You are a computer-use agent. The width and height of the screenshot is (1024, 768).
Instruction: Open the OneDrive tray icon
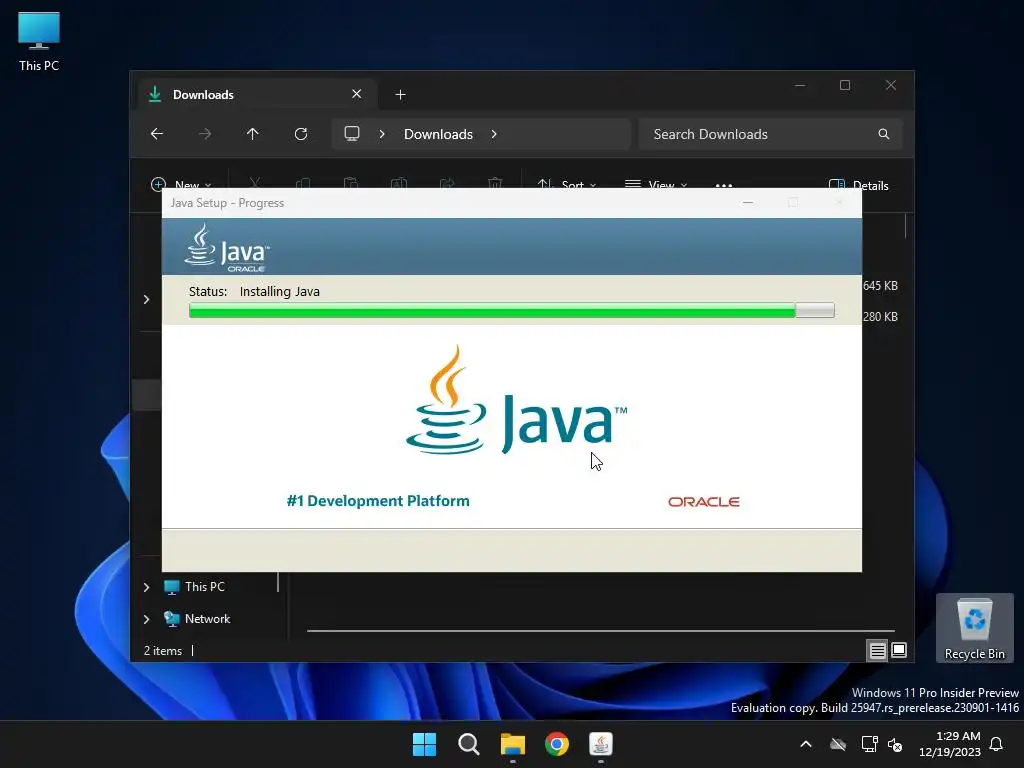click(x=838, y=744)
